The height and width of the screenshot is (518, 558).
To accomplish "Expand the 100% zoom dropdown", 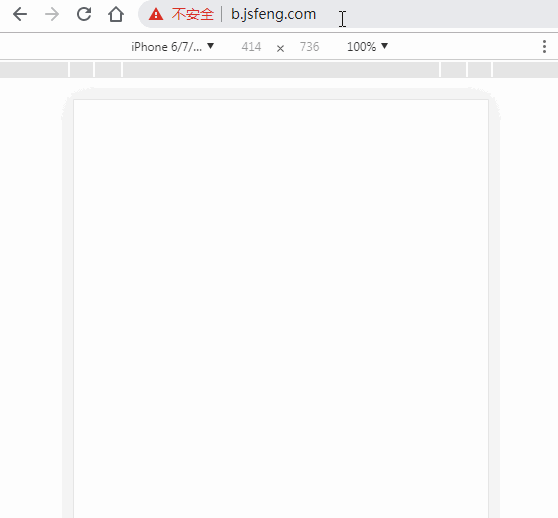I will pos(367,47).
